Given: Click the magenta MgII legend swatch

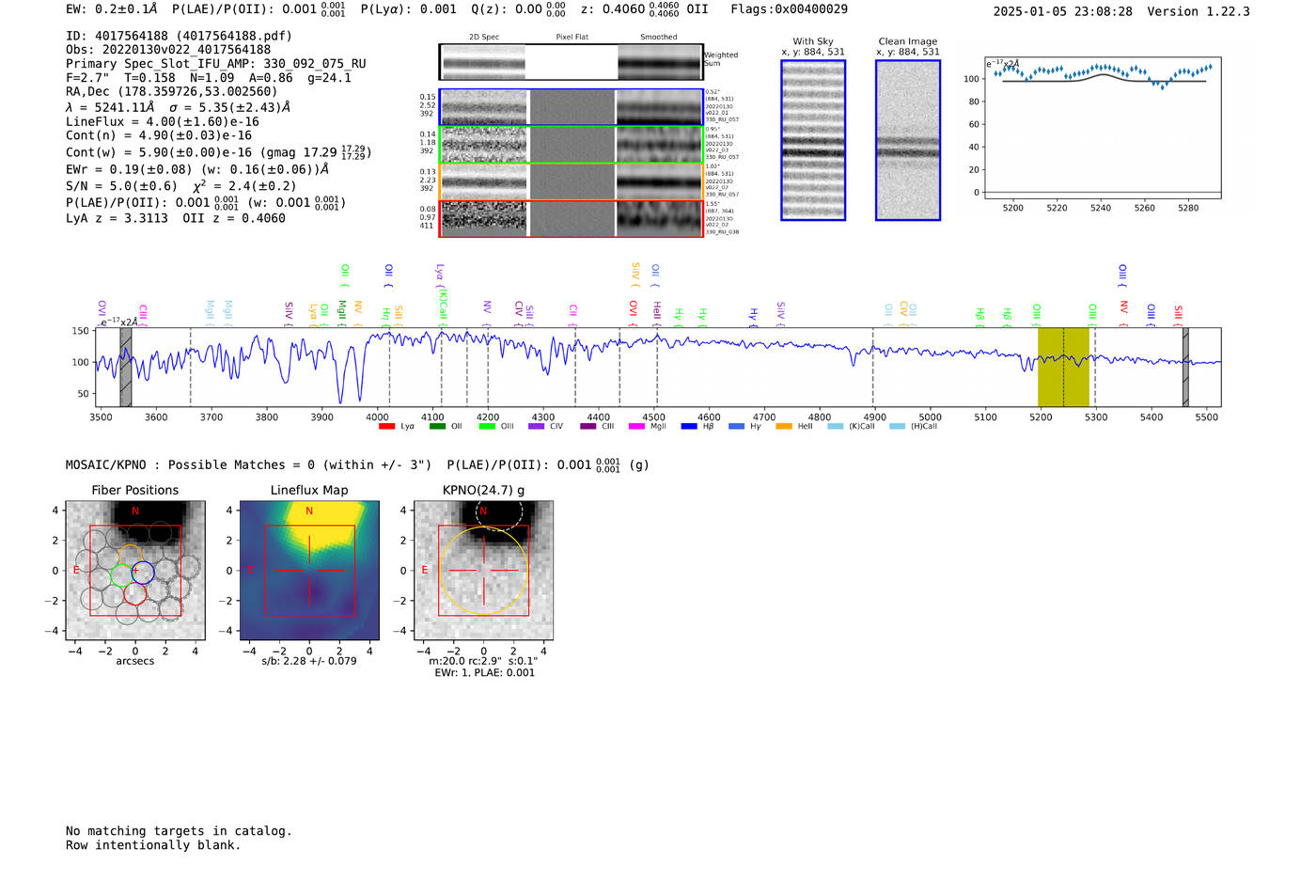Looking at the screenshot, I should pos(636,427).
